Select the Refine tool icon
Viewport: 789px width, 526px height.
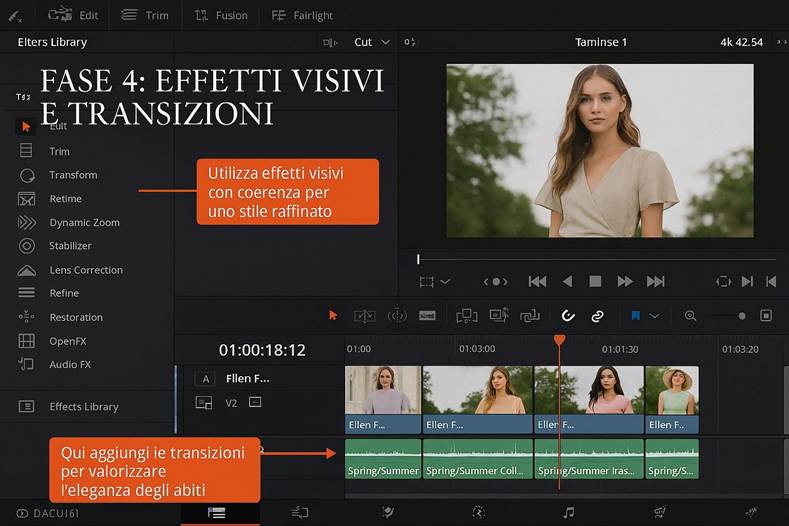point(27,292)
